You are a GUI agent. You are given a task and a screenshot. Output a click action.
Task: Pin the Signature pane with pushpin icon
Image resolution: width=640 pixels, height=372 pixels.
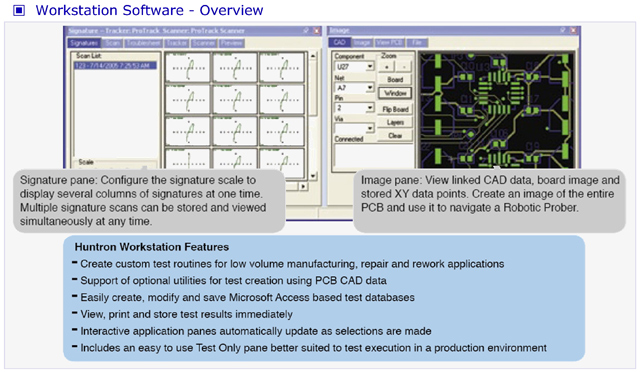coord(306,31)
